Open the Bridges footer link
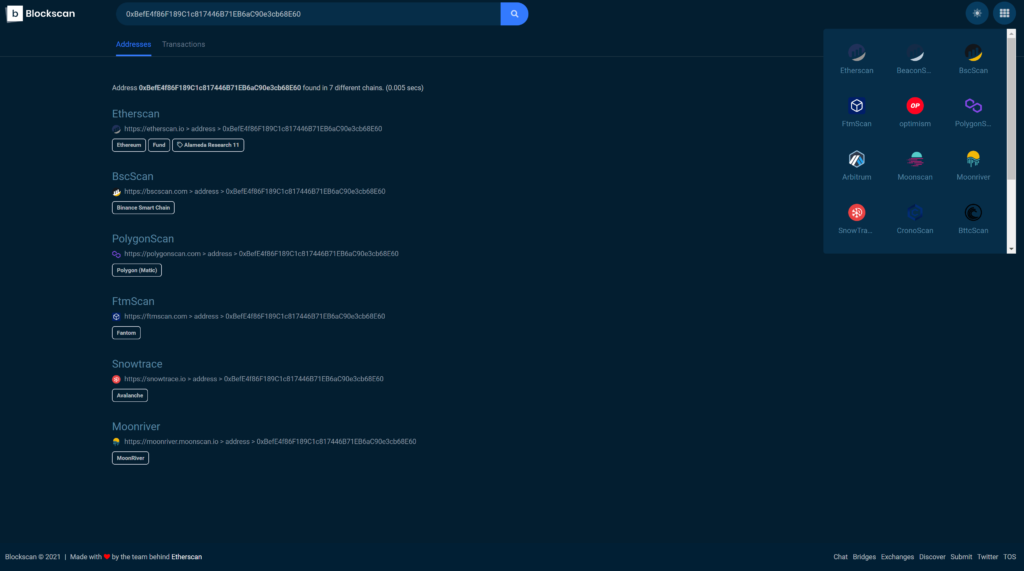1024x571 pixels. coord(863,557)
